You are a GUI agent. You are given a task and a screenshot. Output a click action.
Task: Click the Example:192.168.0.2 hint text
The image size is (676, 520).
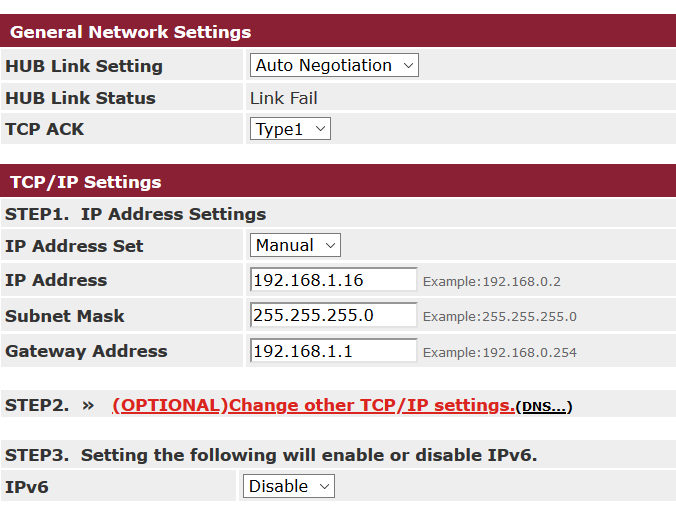(492, 282)
